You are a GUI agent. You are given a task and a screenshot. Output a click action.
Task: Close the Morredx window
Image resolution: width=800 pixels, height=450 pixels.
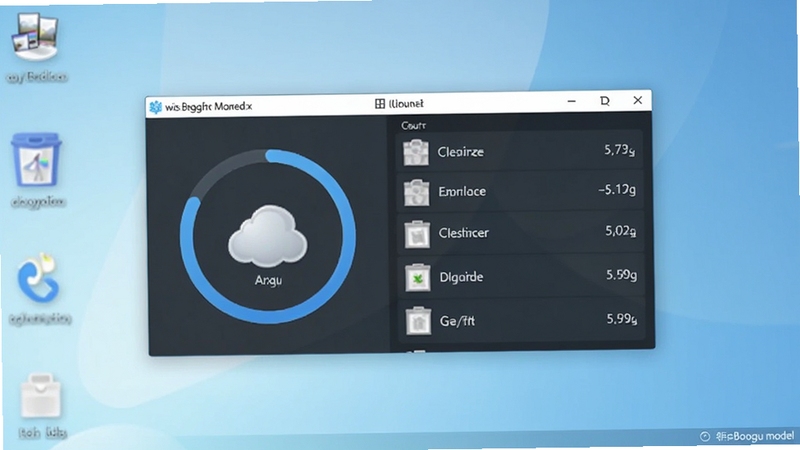coord(638,101)
